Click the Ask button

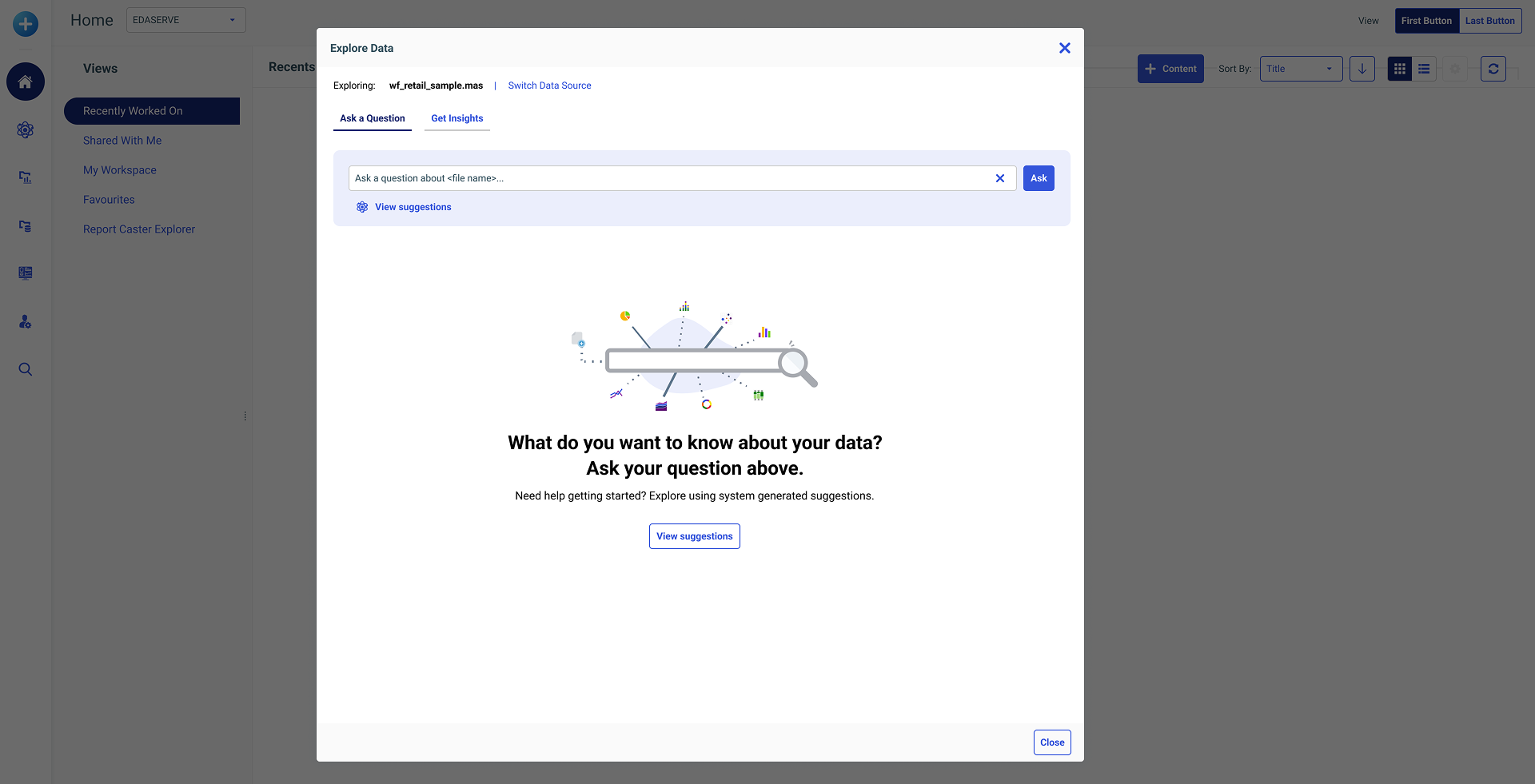[x=1039, y=178]
